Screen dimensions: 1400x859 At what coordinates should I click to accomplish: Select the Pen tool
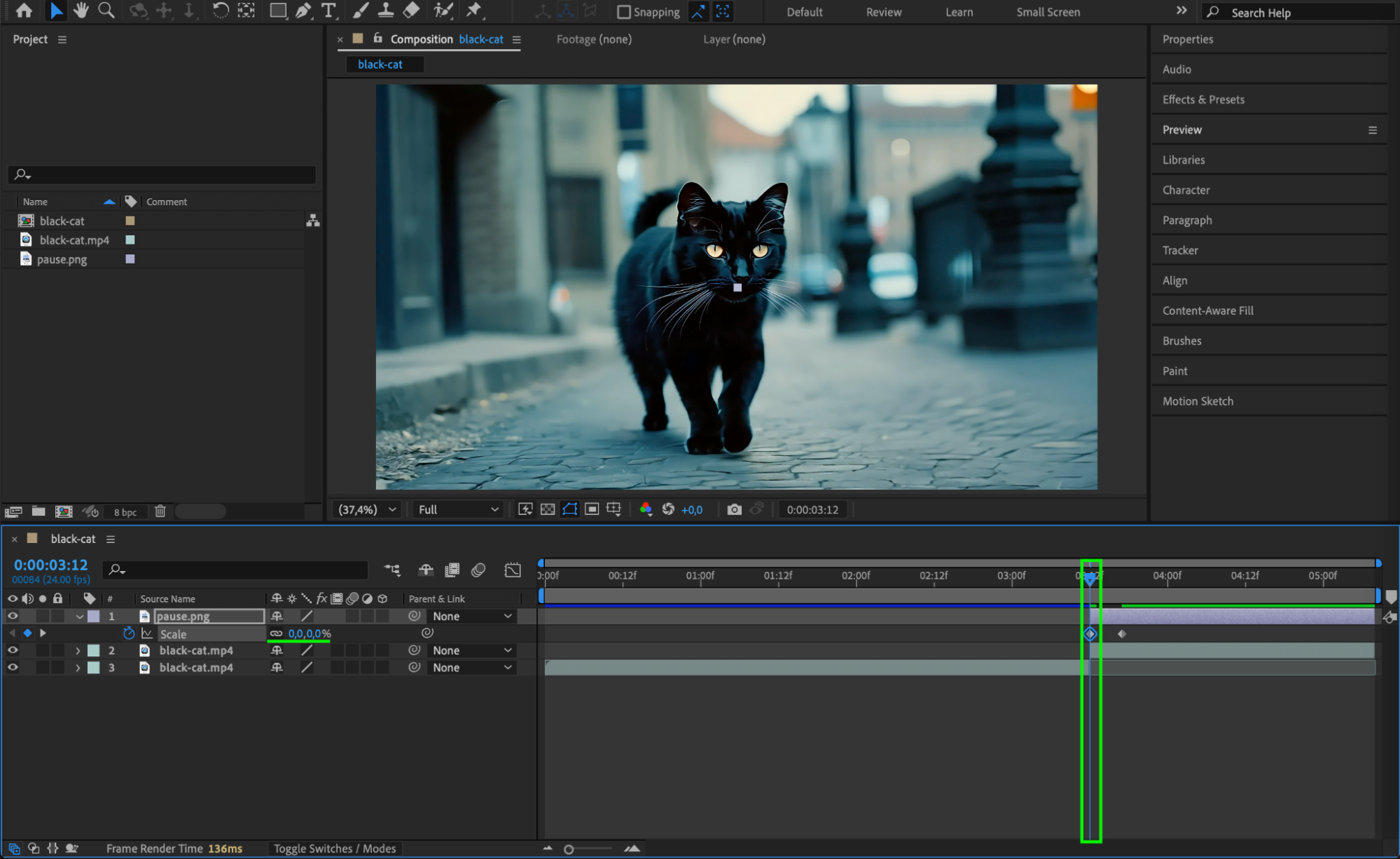[303, 11]
